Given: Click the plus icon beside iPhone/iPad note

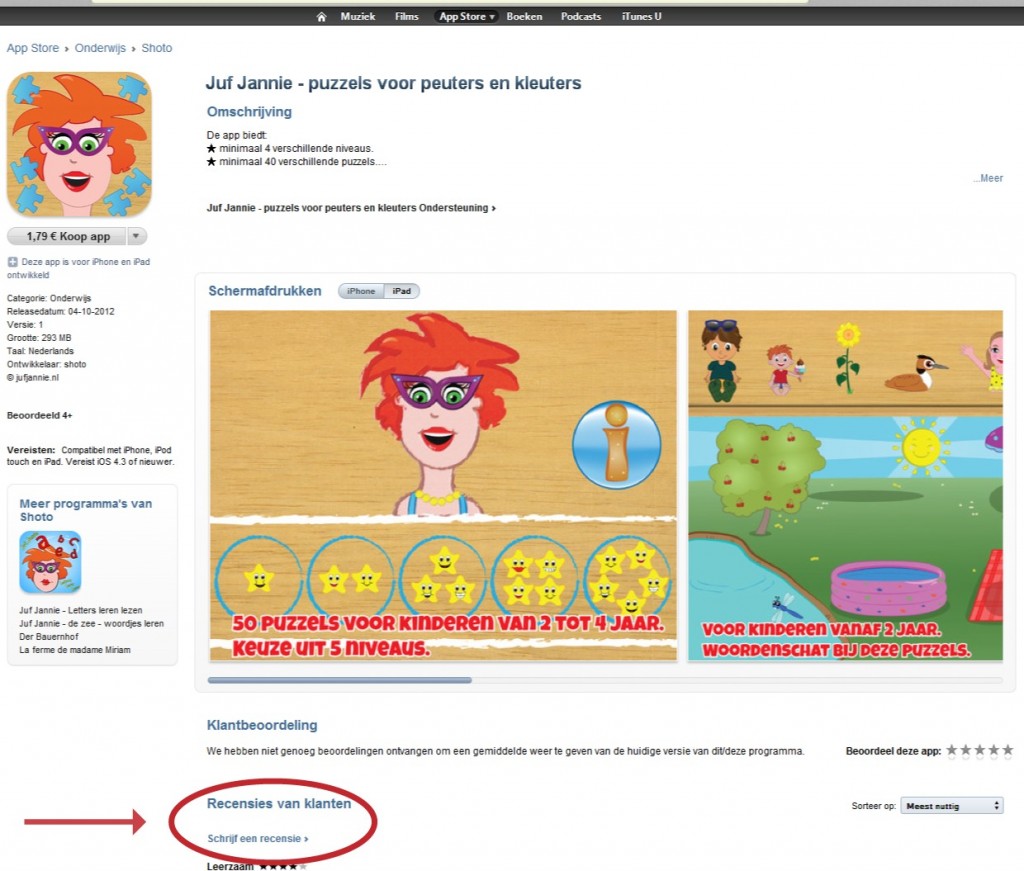Looking at the screenshot, I should click(x=12, y=262).
